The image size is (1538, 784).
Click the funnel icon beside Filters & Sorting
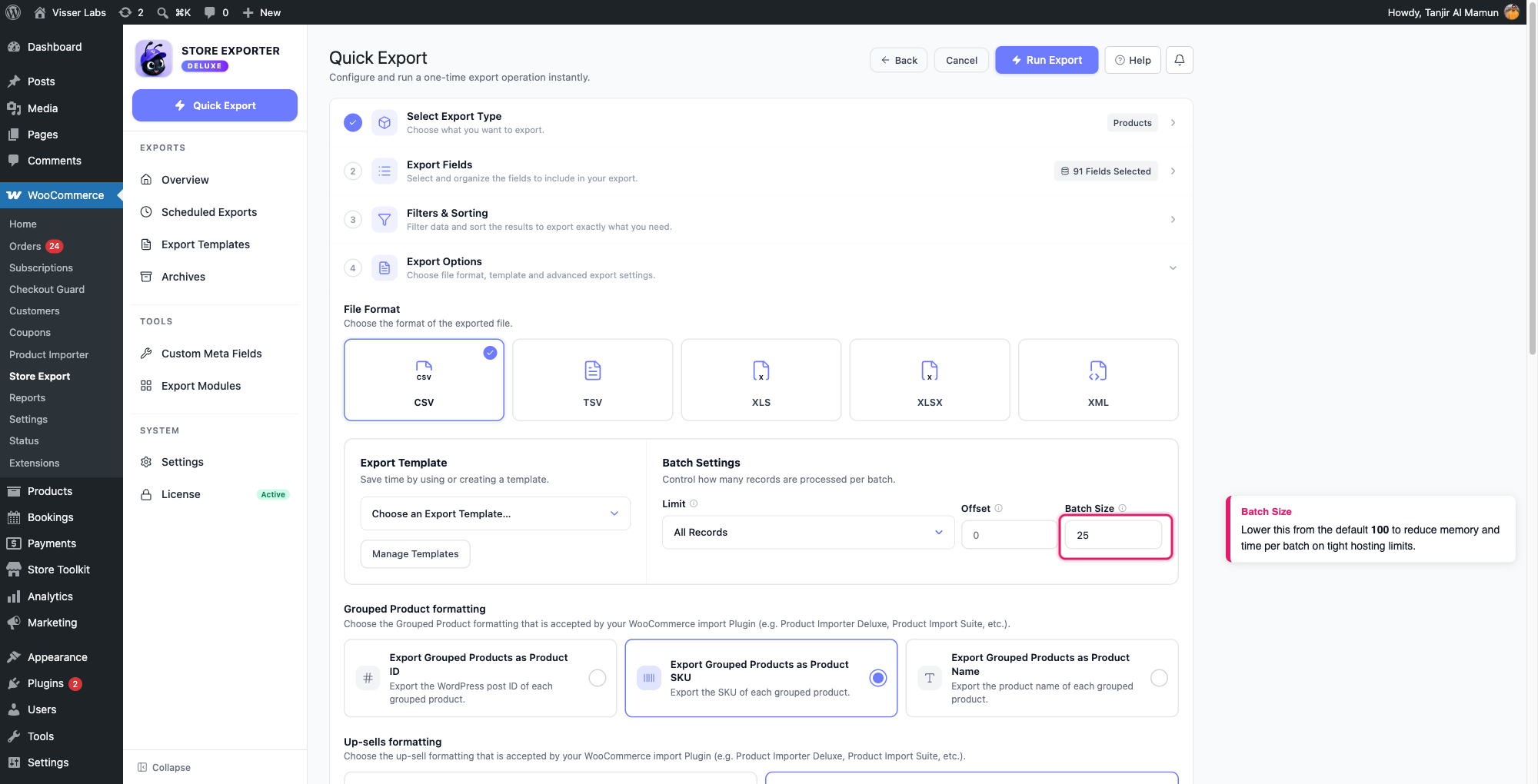pos(384,219)
